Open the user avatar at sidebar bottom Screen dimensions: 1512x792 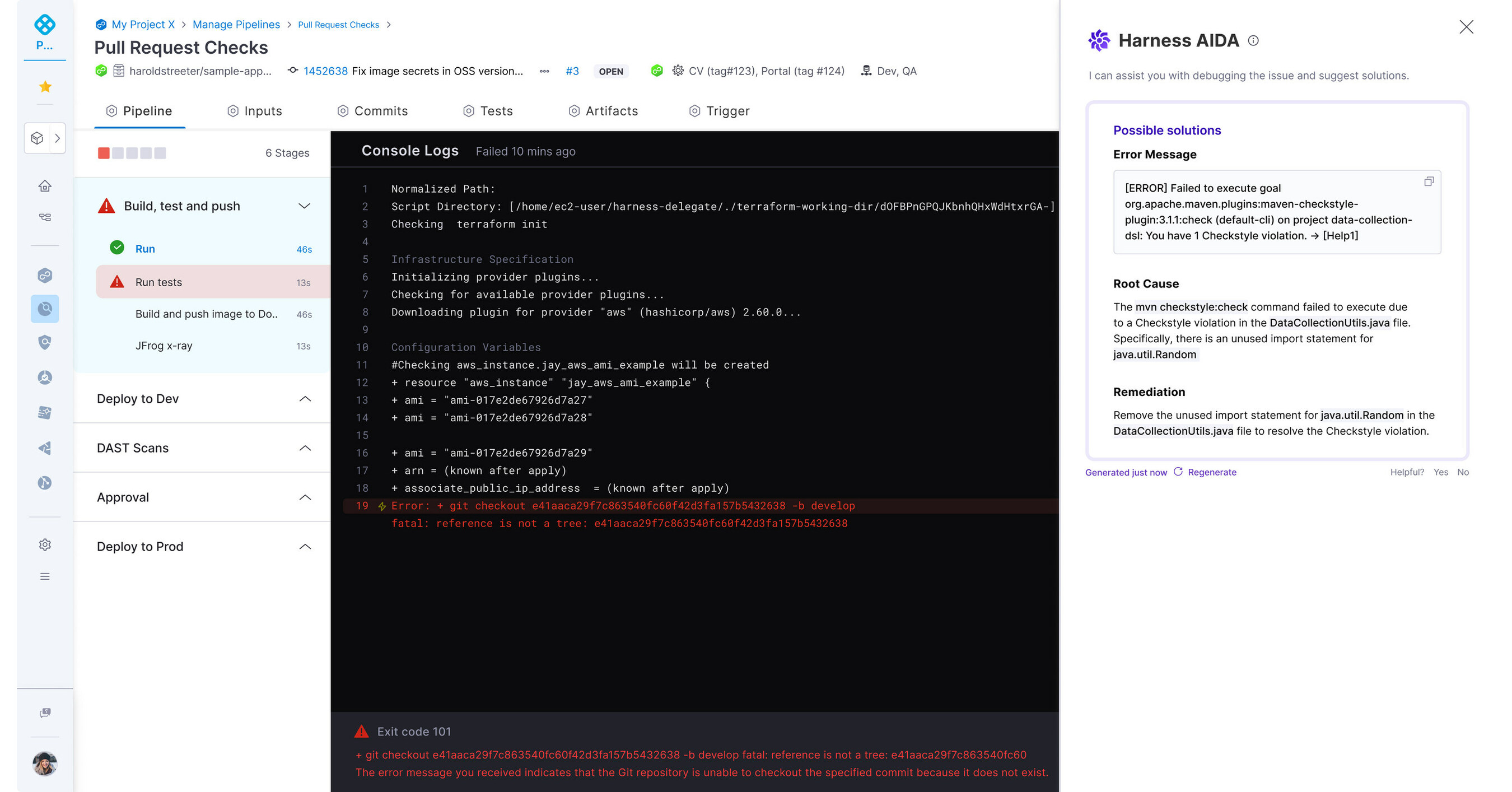pos(45,763)
